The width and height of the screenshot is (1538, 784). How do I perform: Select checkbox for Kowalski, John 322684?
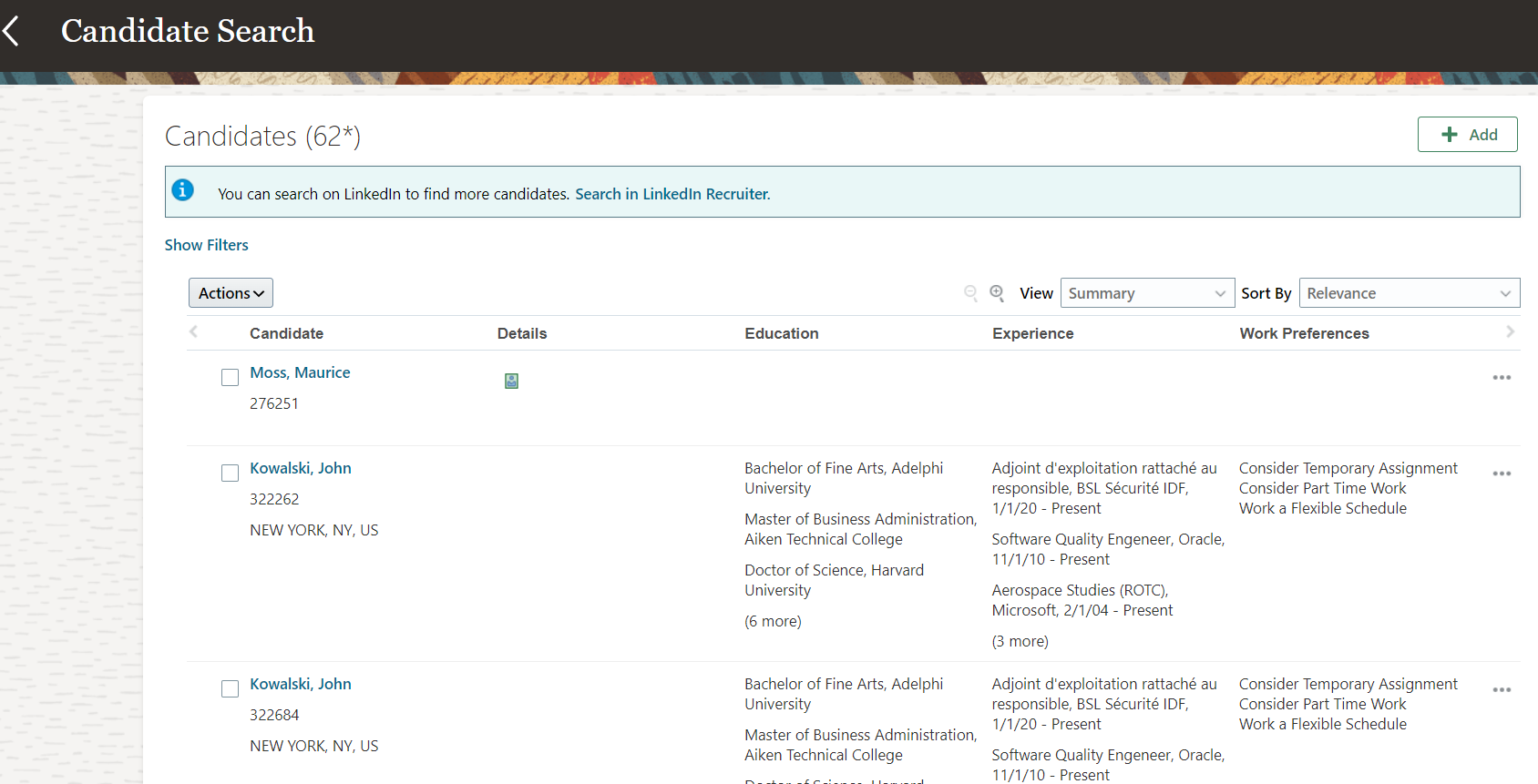(x=230, y=688)
